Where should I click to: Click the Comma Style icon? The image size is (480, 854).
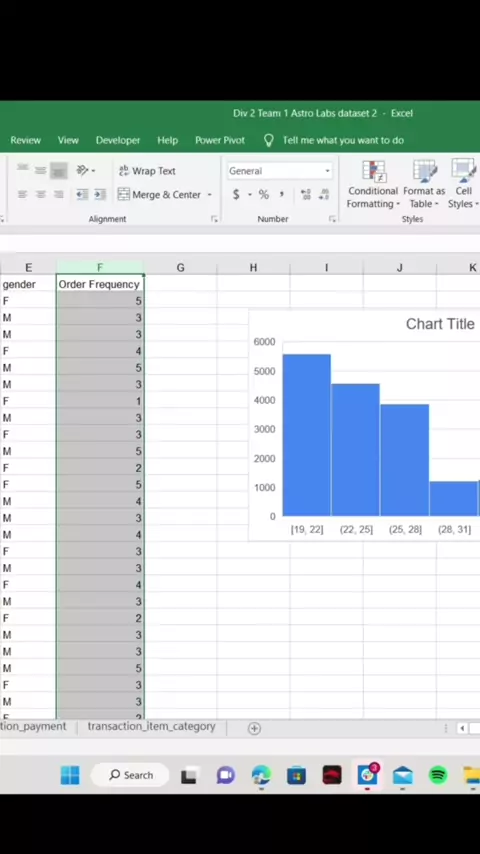pos(282,194)
